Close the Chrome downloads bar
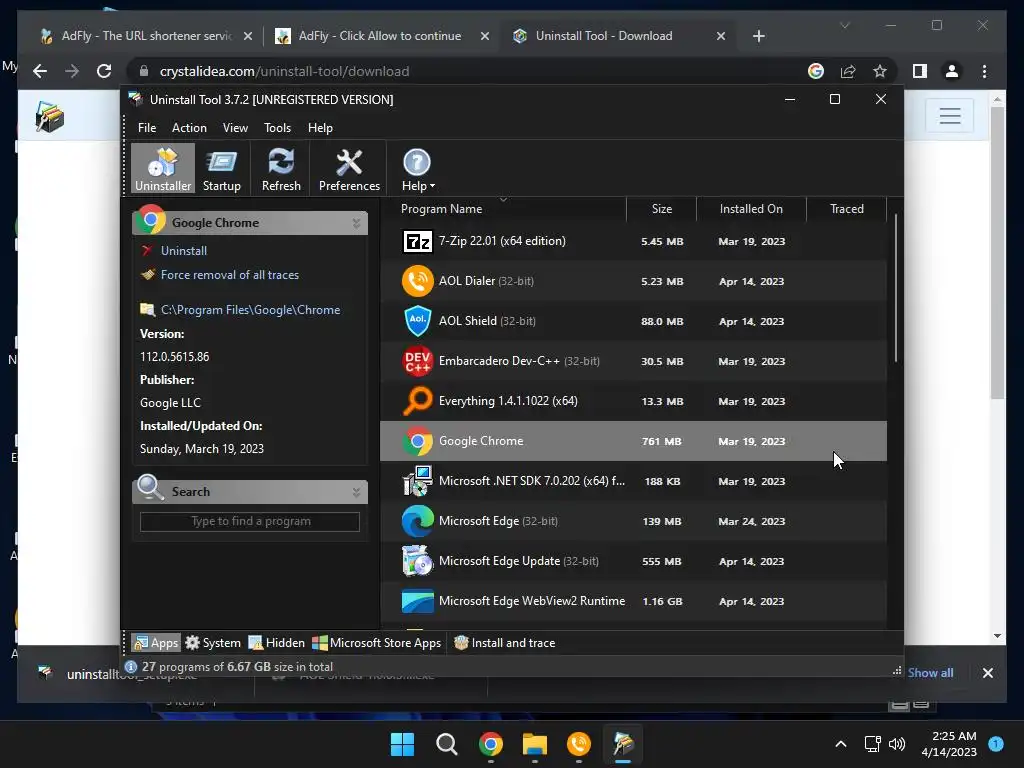This screenshot has width=1024, height=768. coord(987,673)
